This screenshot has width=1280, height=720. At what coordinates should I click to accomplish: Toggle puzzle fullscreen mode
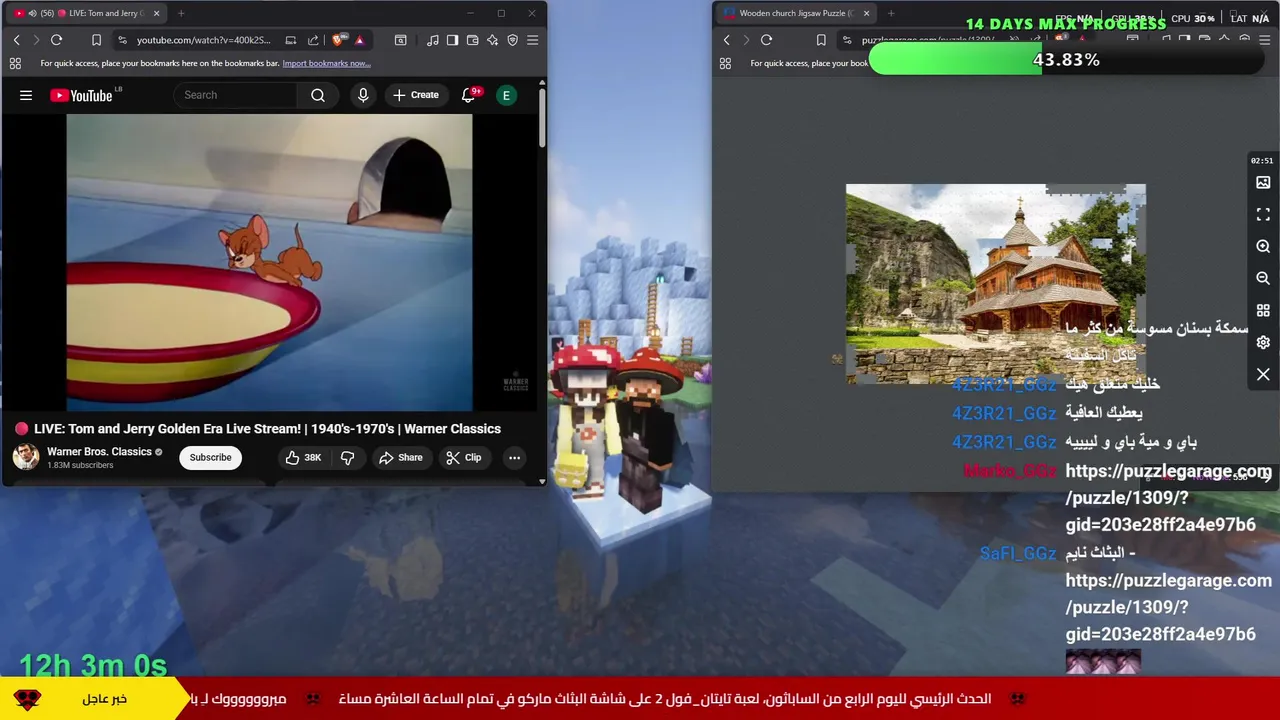tap(1263, 215)
